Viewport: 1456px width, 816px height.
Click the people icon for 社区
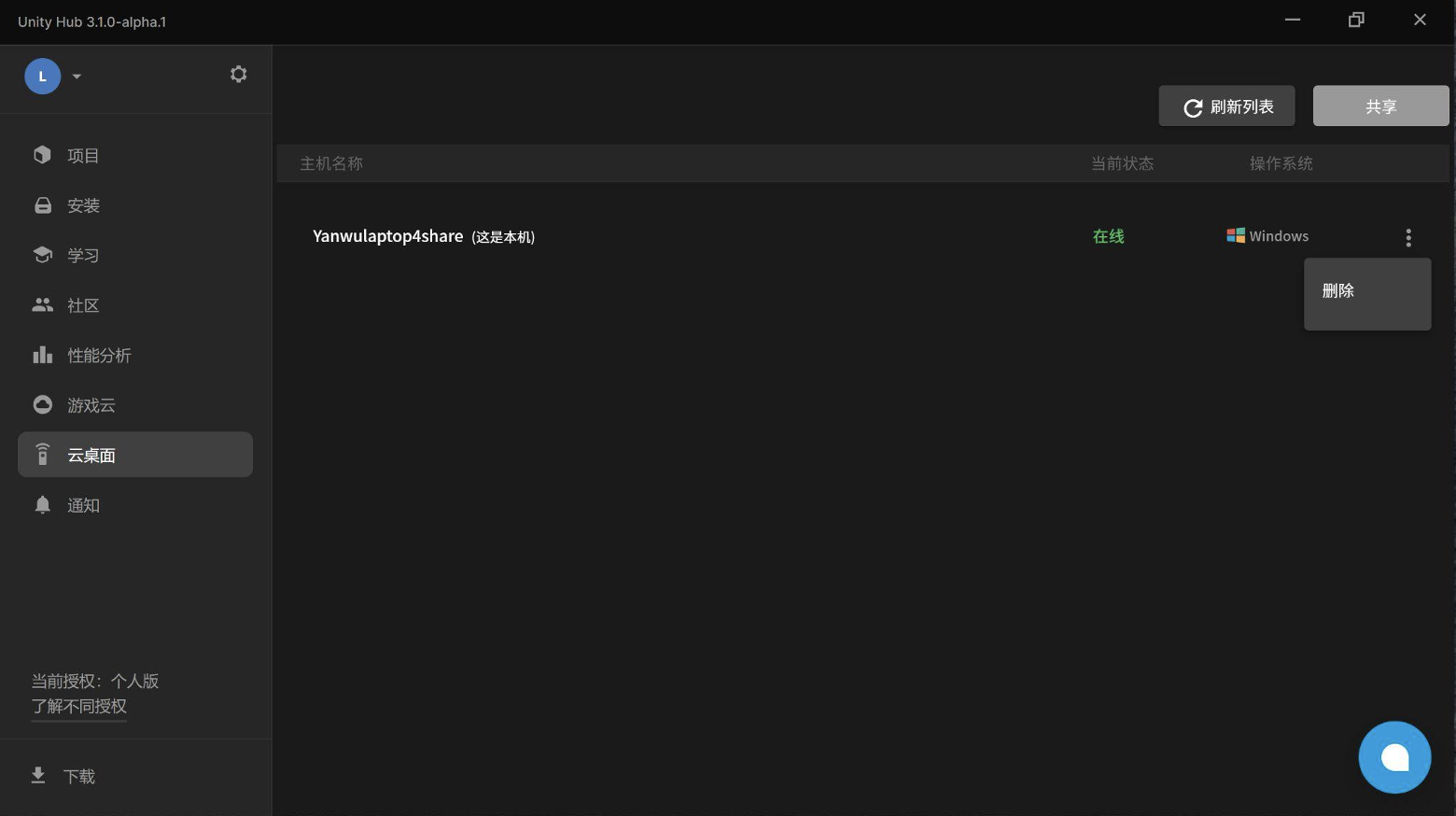click(x=43, y=304)
